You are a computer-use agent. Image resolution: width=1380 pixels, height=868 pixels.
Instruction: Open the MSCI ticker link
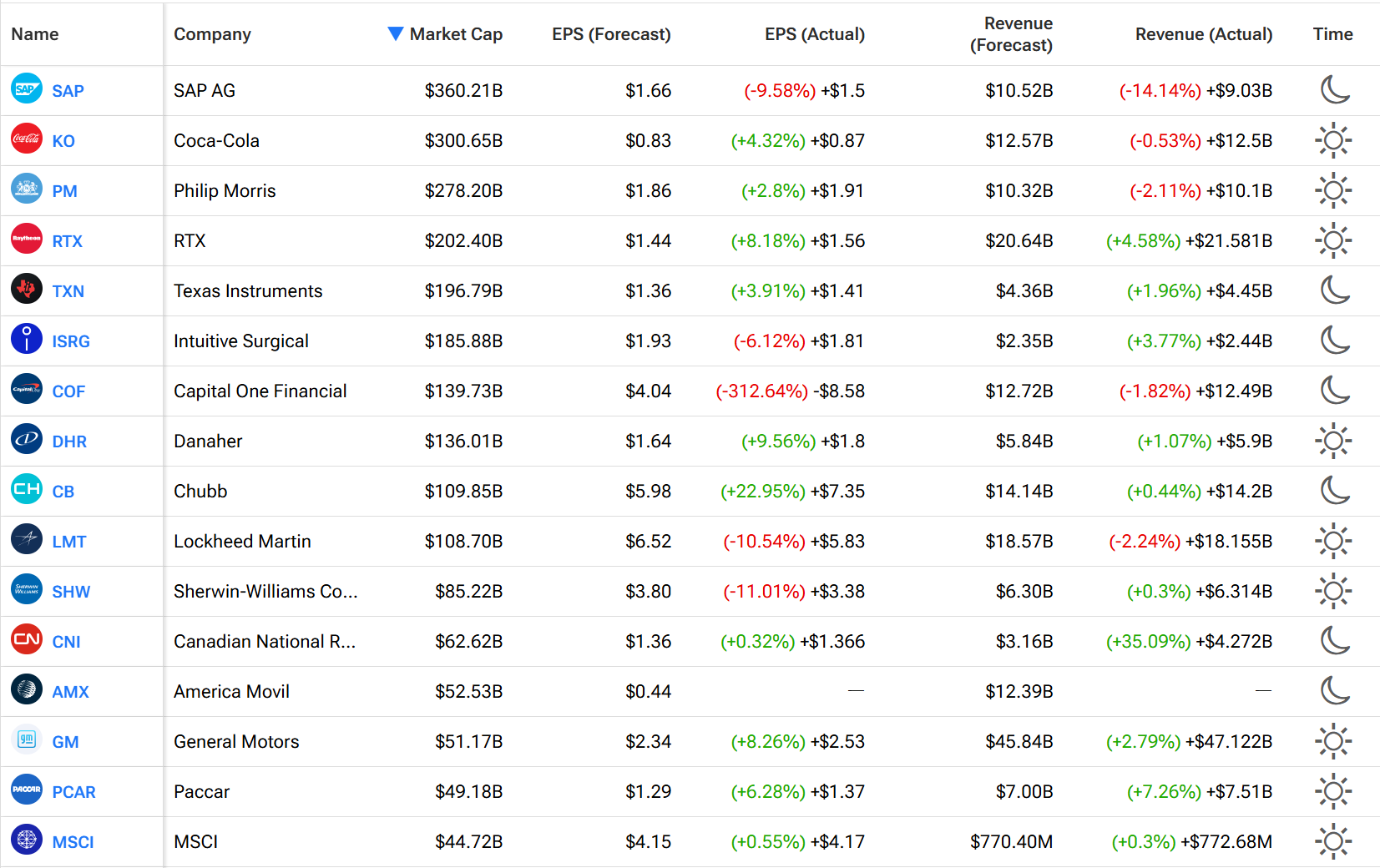coord(73,842)
